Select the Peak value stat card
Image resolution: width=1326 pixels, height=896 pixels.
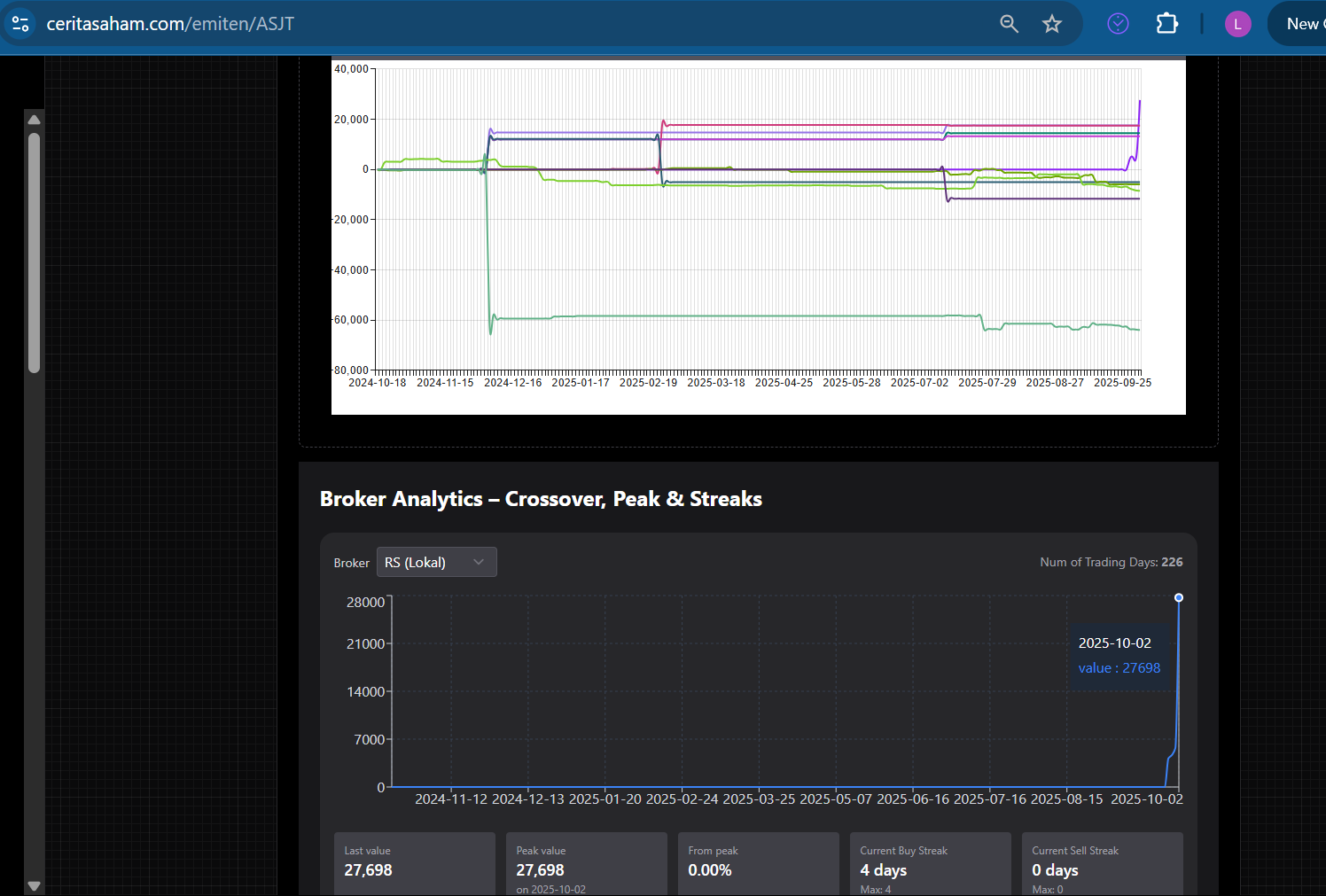[x=586, y=863]
